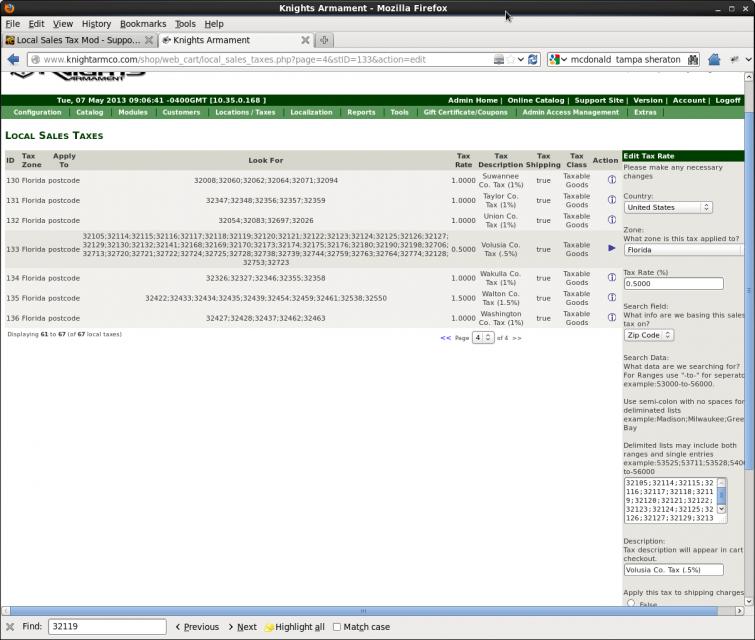Click the browser Back arrow button
Image resolution: width=755 pixels, height=640 pixels.
[x=13, y=59]
